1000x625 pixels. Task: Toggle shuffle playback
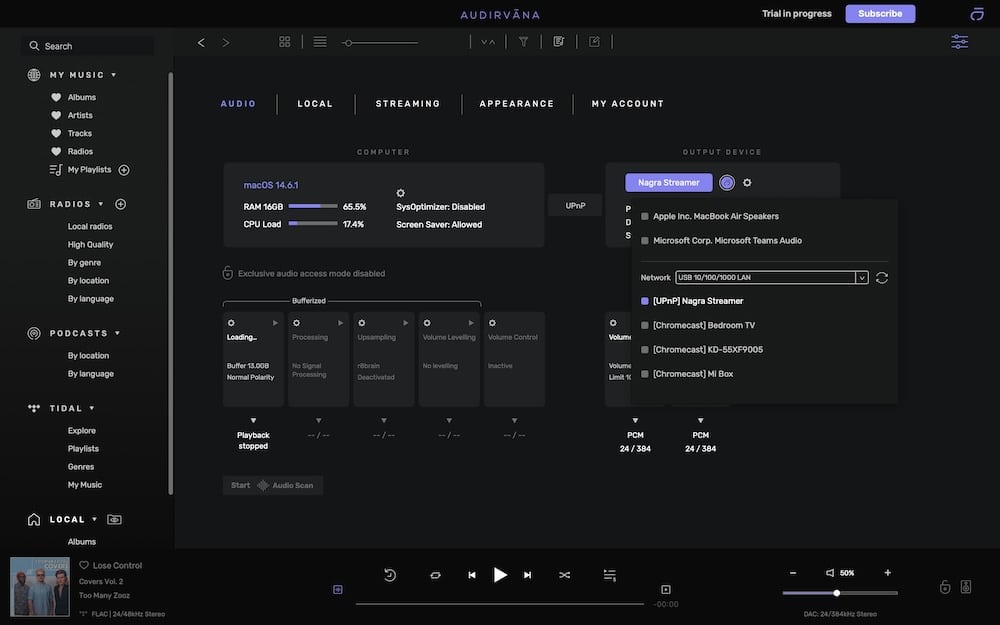coord(564,575)
